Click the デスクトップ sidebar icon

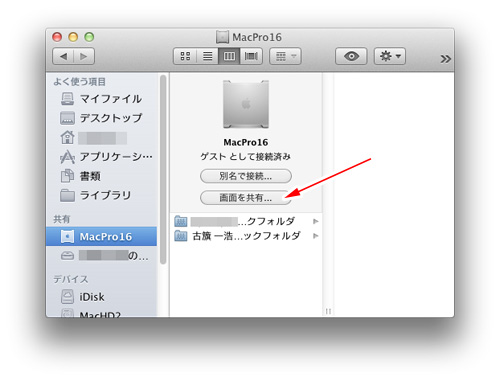[x=67, y=118]
